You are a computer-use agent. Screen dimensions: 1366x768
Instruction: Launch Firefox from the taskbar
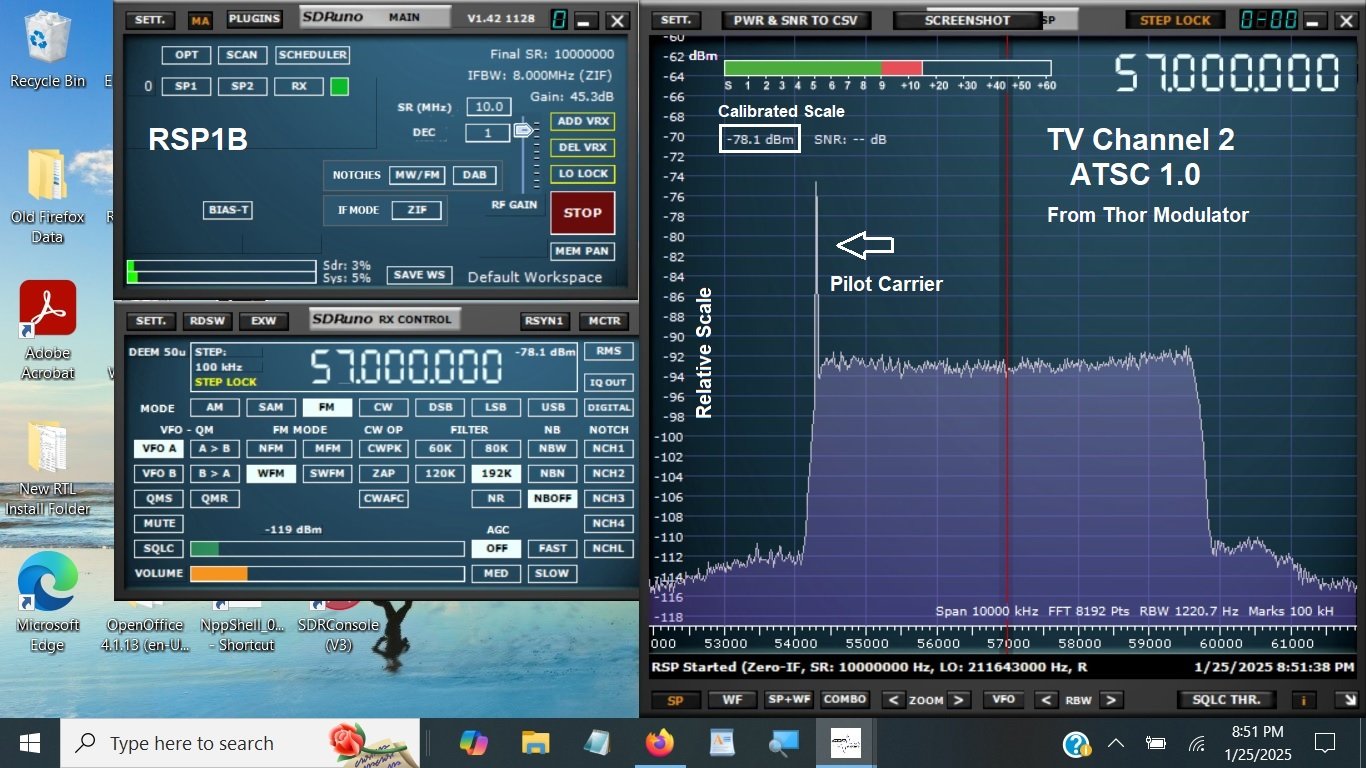point(659,743)
